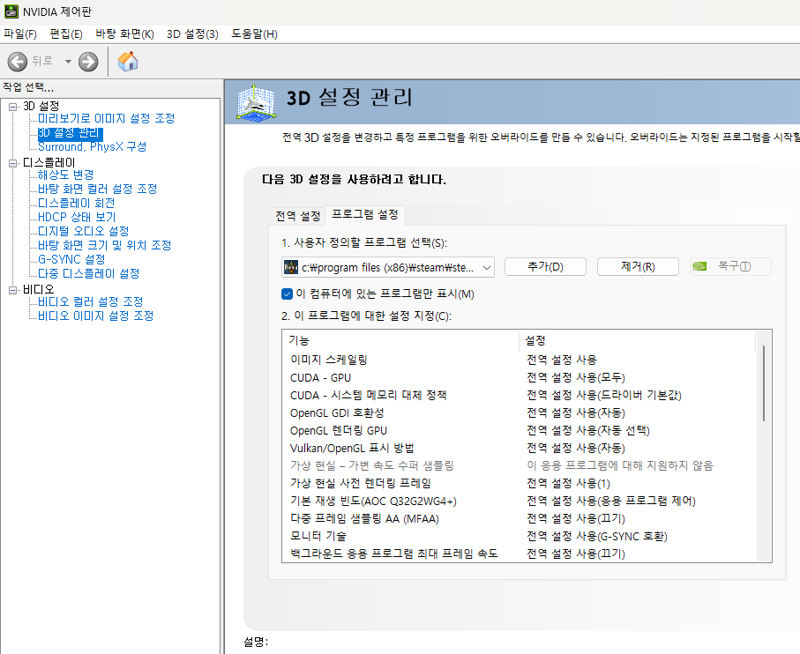
Task: Click 전역 설정 사용(드라이버 기본값) value
Action: [x=604, y=395]
